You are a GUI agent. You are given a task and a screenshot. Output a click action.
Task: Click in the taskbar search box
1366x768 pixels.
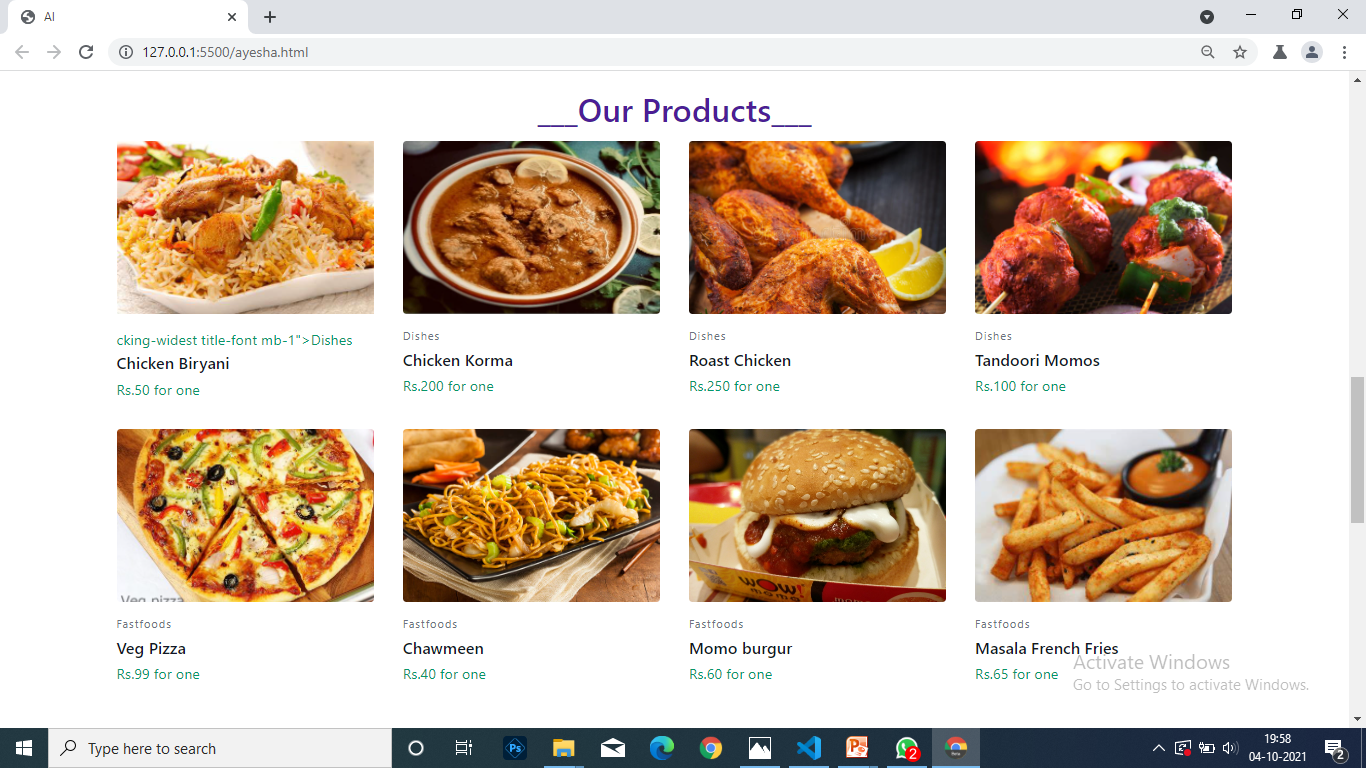(x=220, y=748)
